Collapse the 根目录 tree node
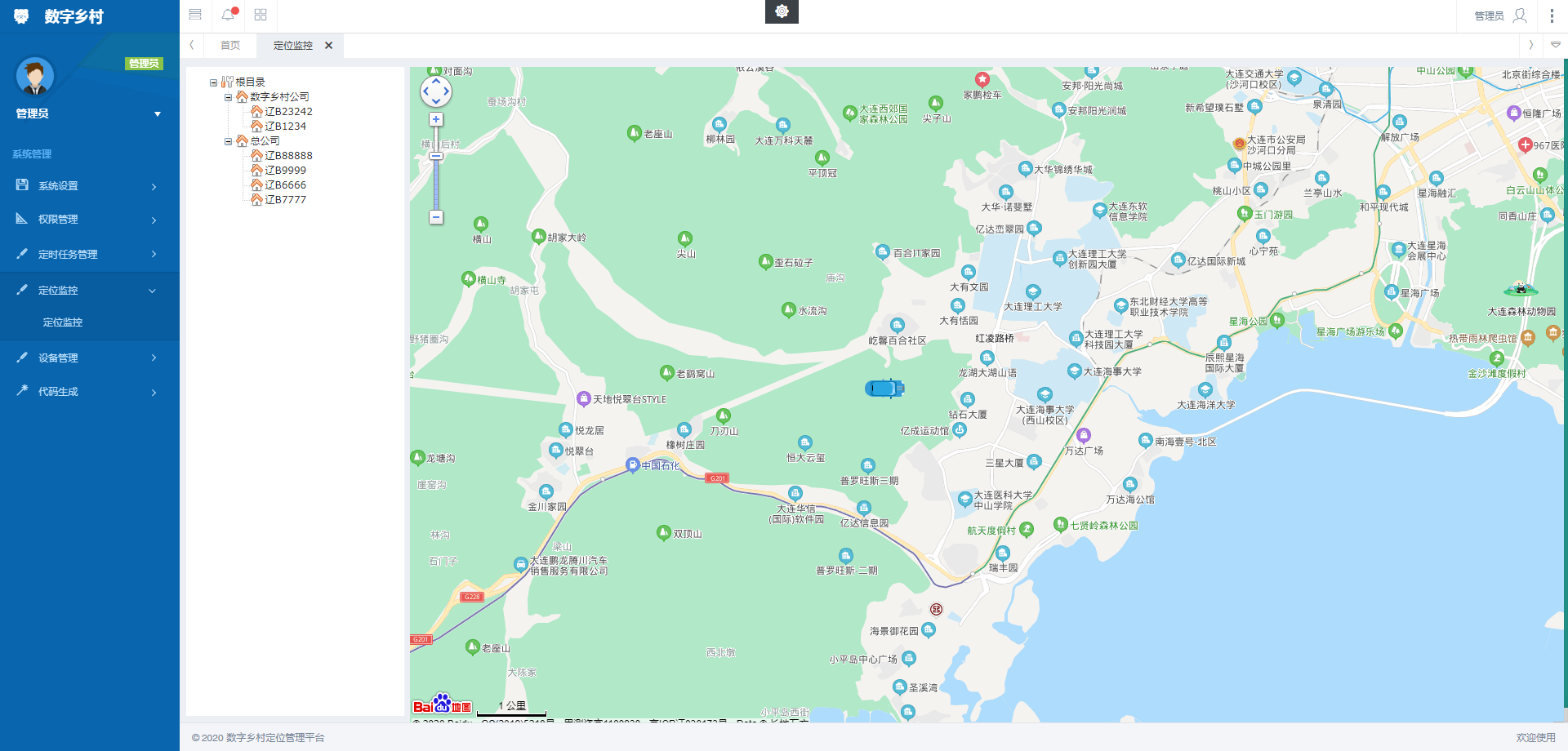 [213, 82]
